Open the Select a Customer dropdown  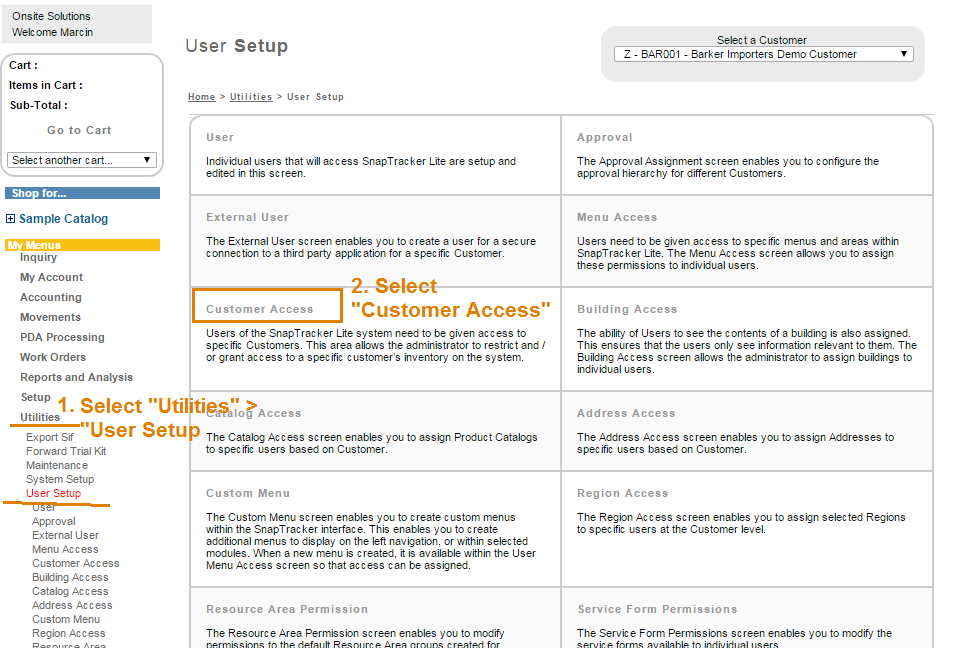(x=764, y=54)
